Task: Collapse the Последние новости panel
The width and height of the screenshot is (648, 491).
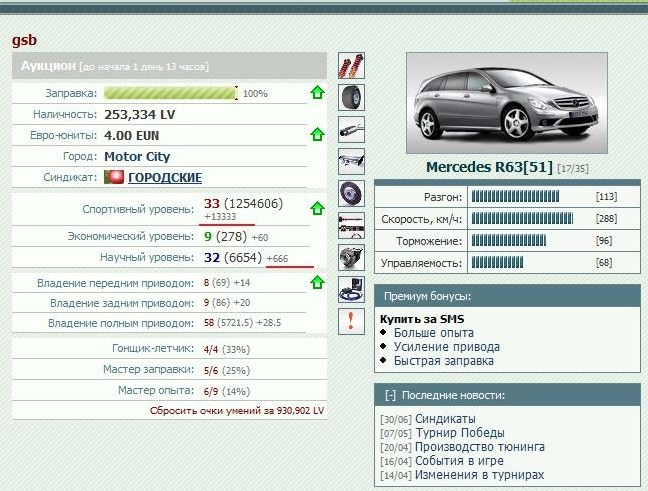Action: click(390, 396)
